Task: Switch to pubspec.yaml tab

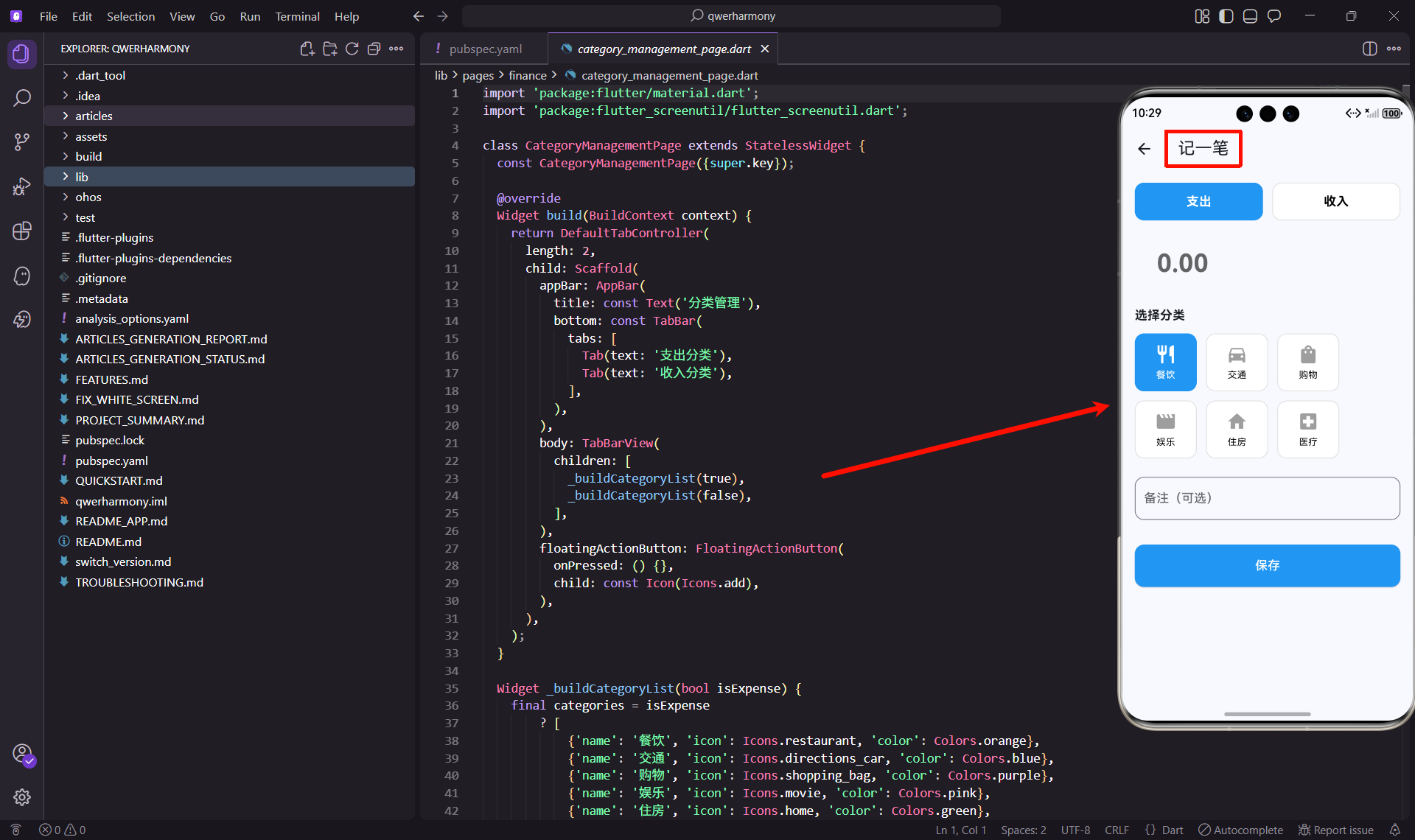Action: pos(485,49)
